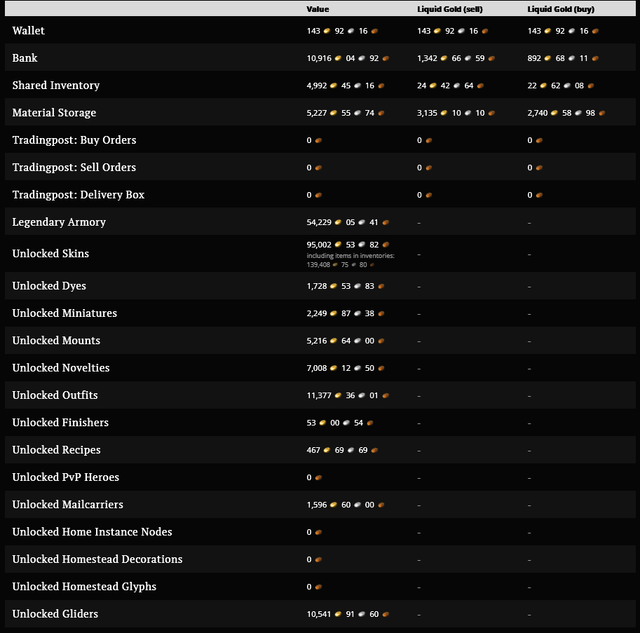
Task: Click the 10,541 gold Unlocked Gliders value
Action: tap(319, 614)
